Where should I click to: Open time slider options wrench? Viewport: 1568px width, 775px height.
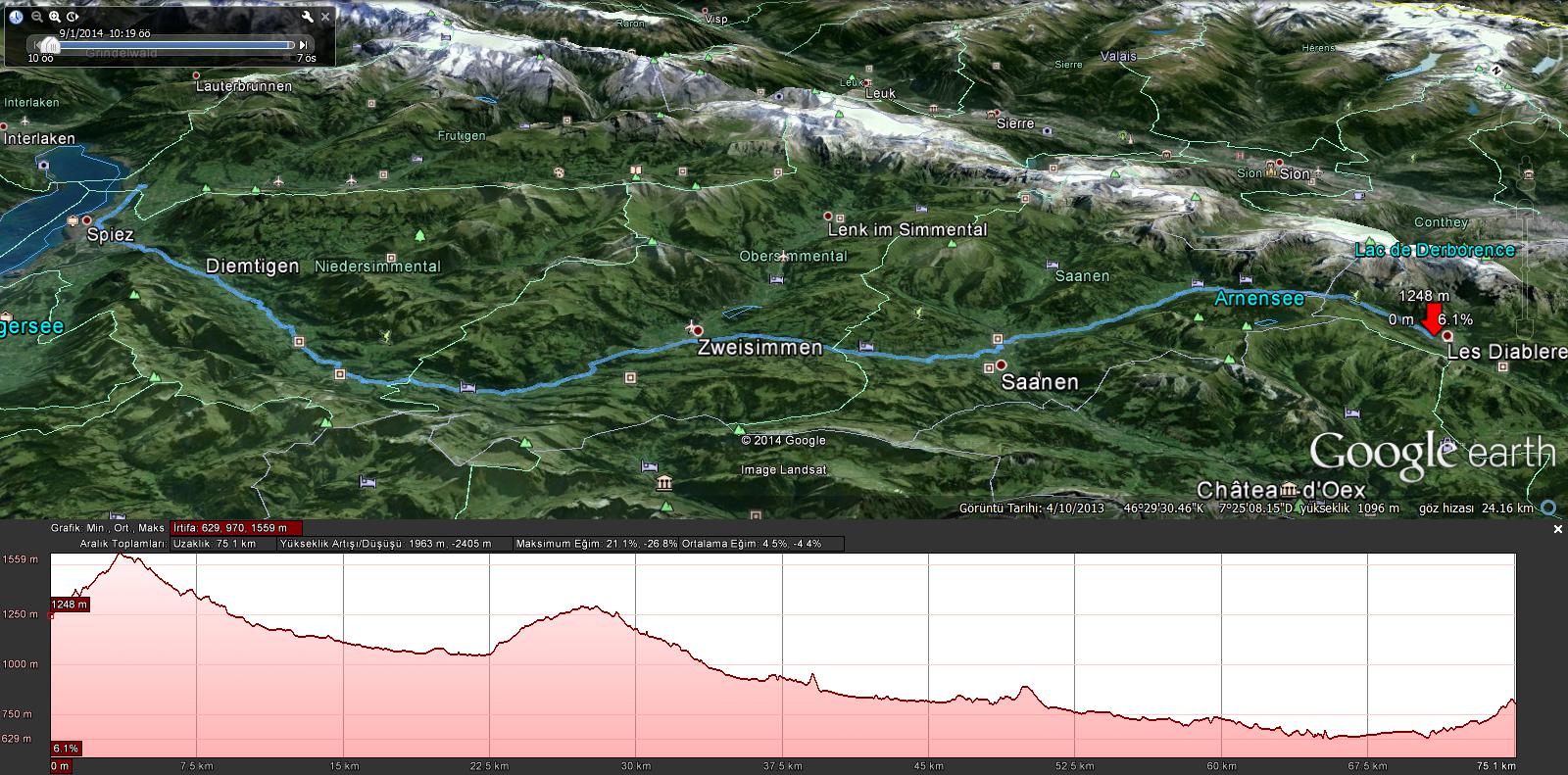pyautogui.click(x=307, y=17)
